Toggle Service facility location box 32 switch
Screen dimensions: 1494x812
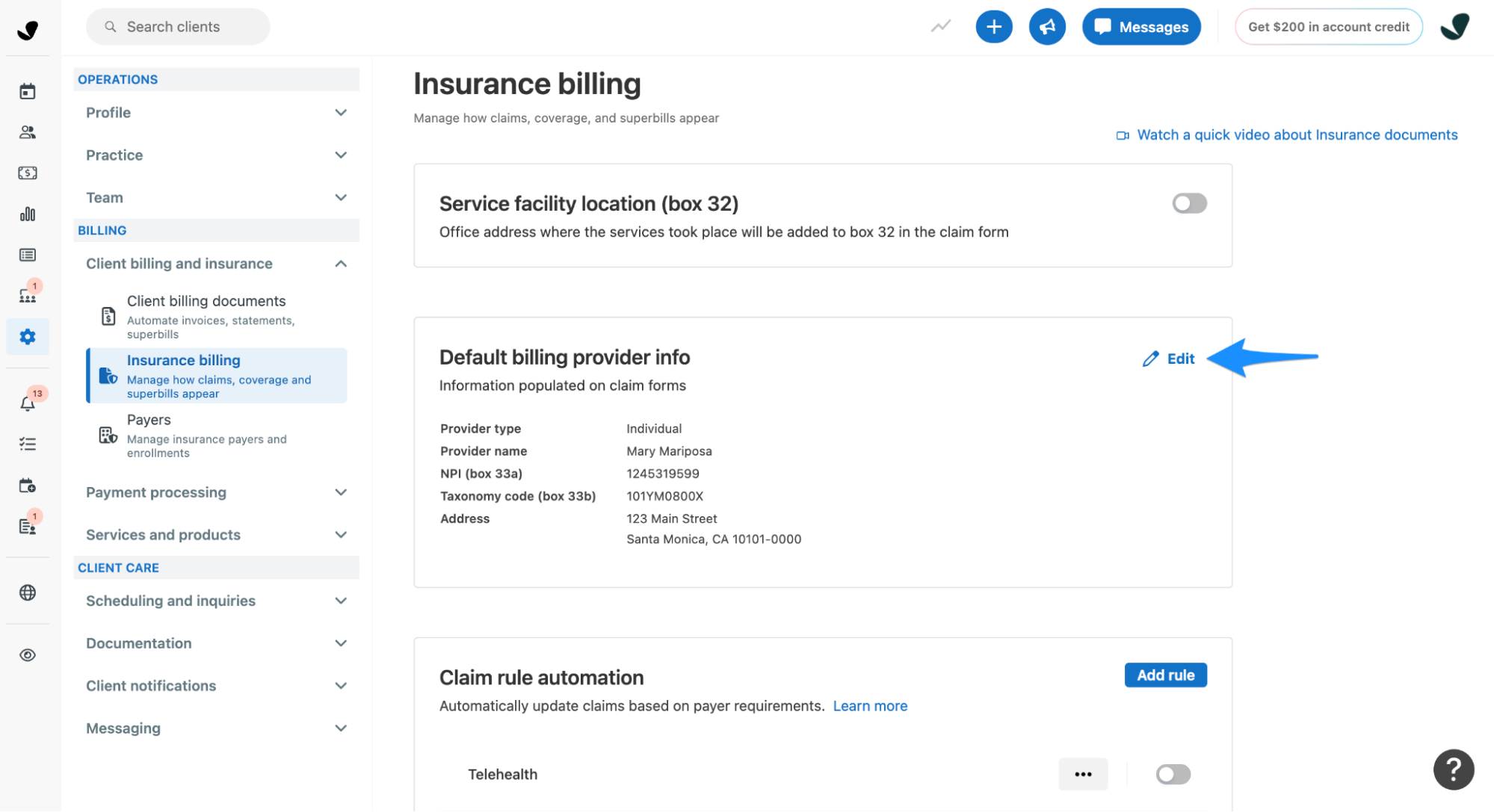click(x=1189, y=203)
